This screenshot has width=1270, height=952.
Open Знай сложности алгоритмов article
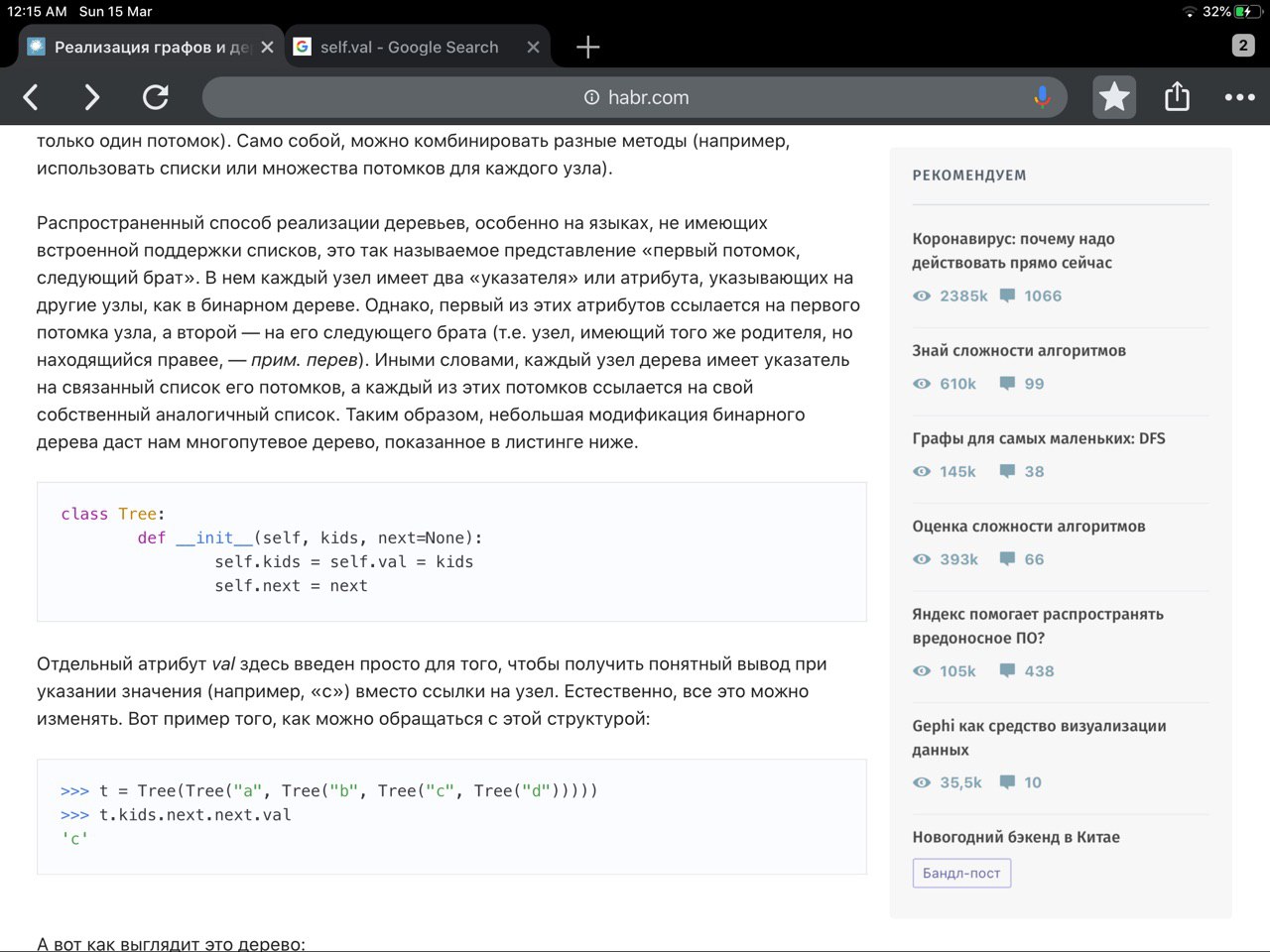tap(1019, 350)
